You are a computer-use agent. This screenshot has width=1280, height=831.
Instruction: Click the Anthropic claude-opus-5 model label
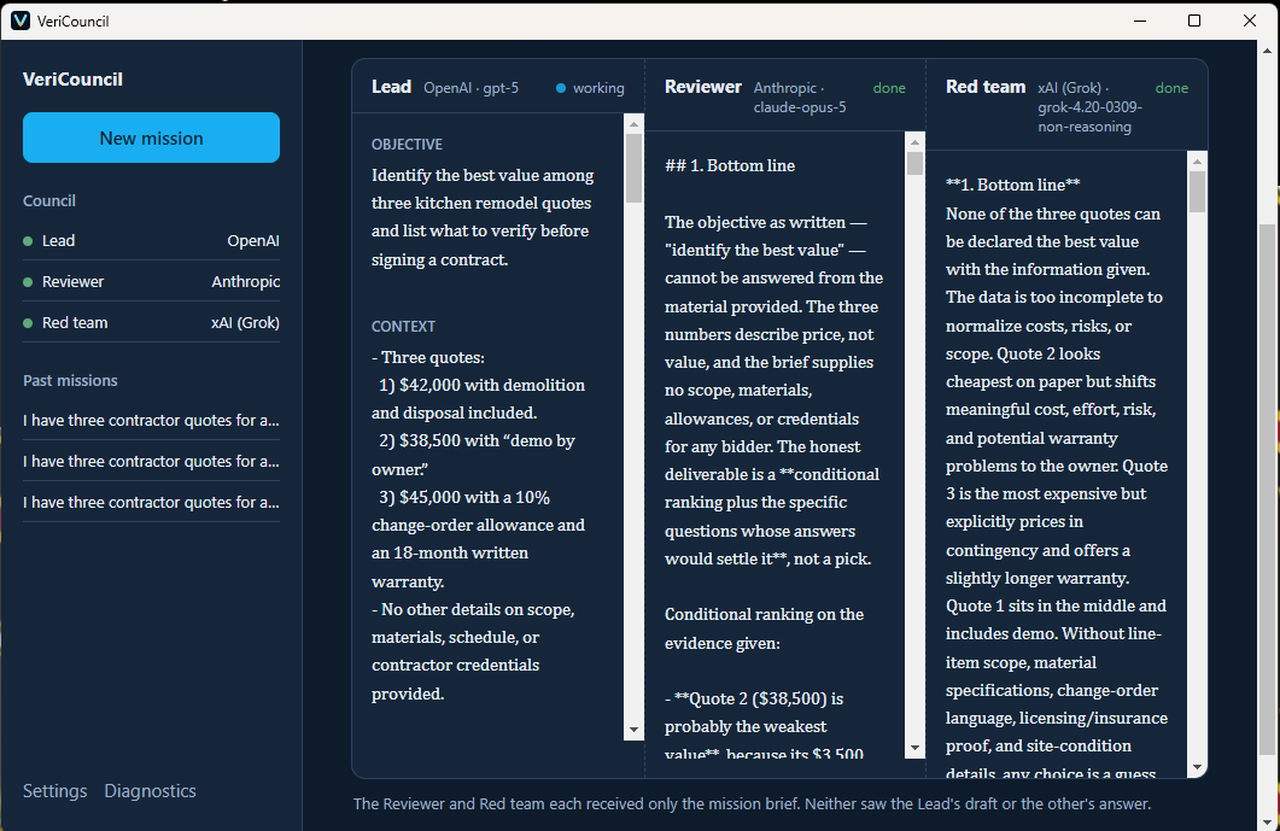click(x=800, y=97)
